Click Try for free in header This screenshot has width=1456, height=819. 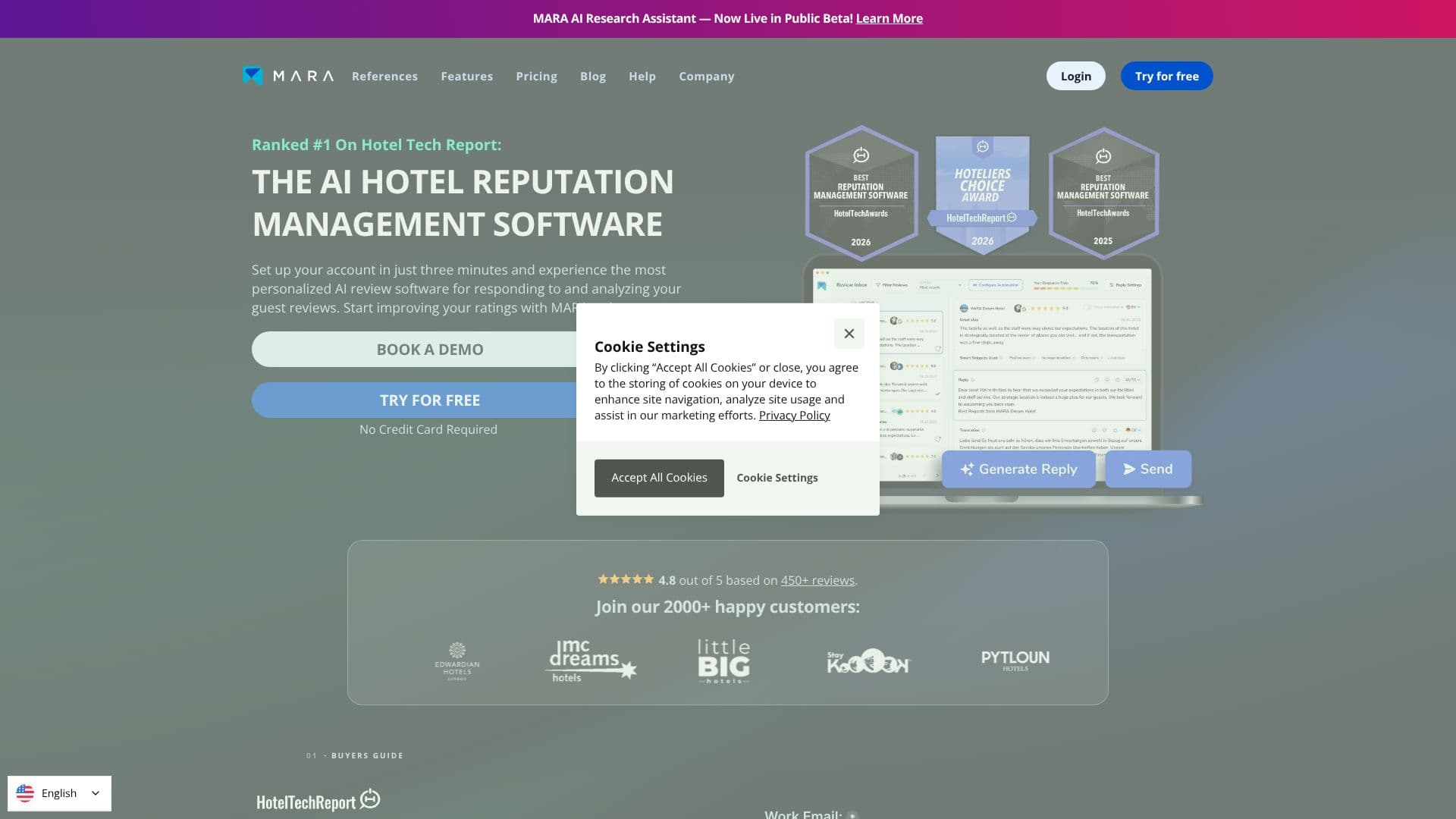(1166, 76)
